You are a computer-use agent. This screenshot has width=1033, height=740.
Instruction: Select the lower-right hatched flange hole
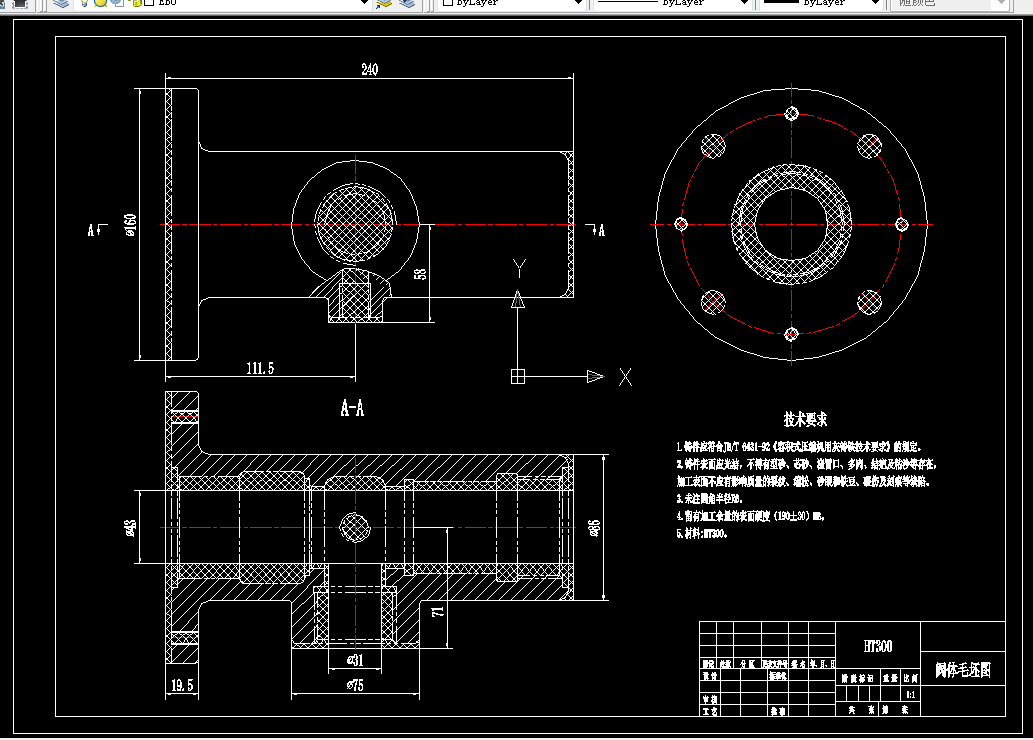coord(870,302)
